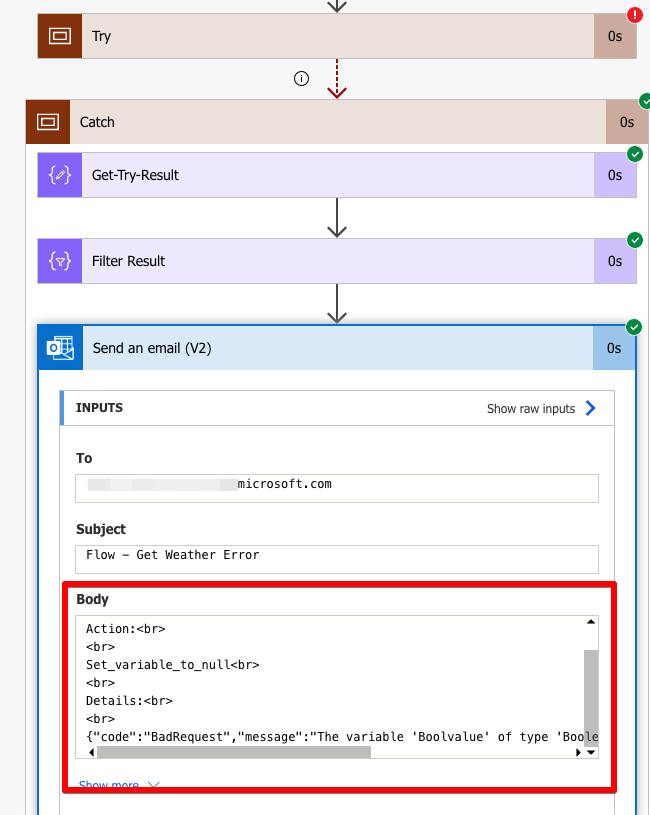Click the 0s duration on Get-Try-Result
Image resolution: width=650 pixels, height=815 pixels.
615,175
